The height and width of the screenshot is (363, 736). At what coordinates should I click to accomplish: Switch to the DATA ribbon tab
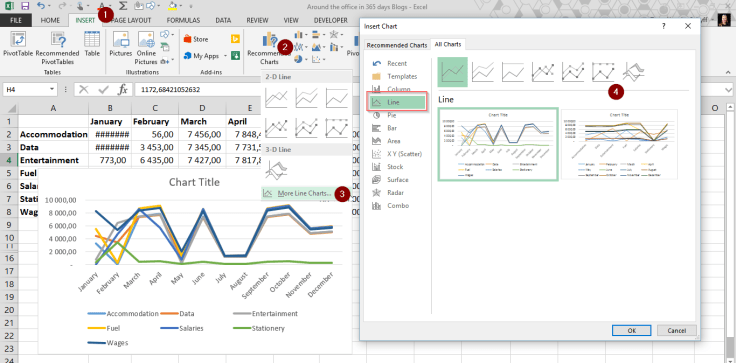(223, 20)
